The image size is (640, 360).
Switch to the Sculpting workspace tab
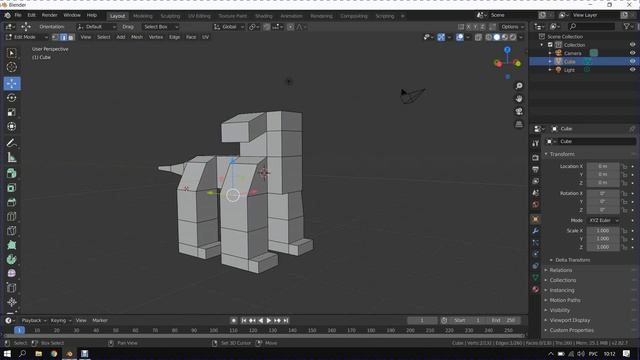170,16
